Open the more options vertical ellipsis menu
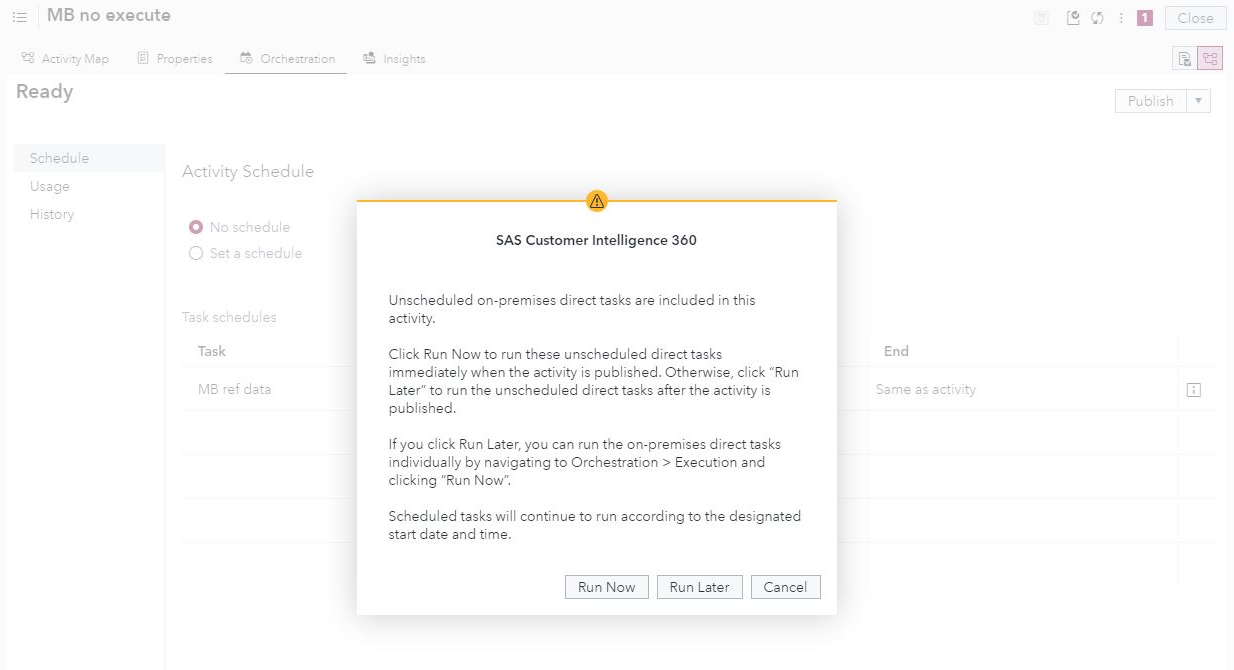Viewport: 1234px width, 670px height. coord(1121,17)
